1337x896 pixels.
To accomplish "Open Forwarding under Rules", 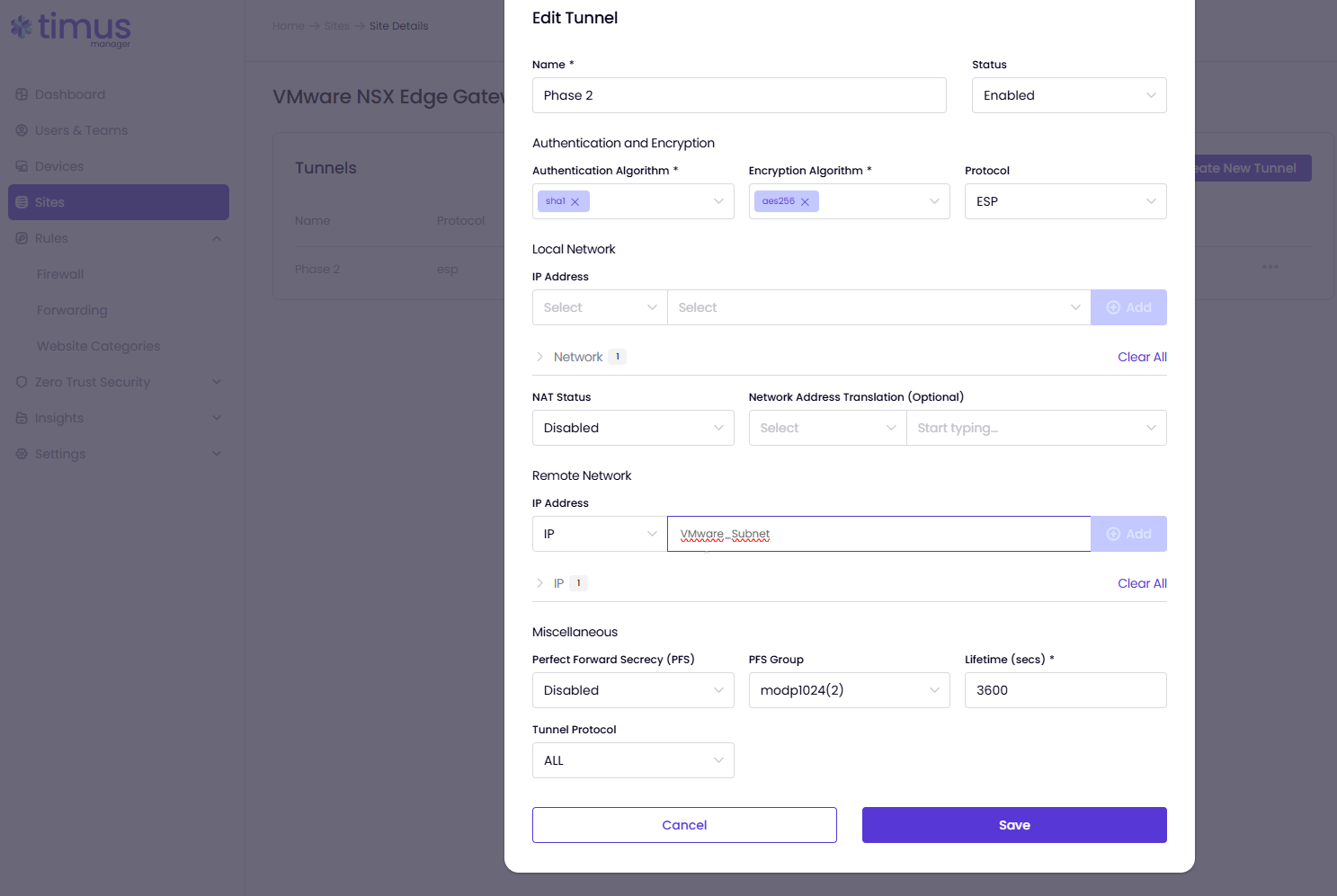I will click(x=72, y=310).
